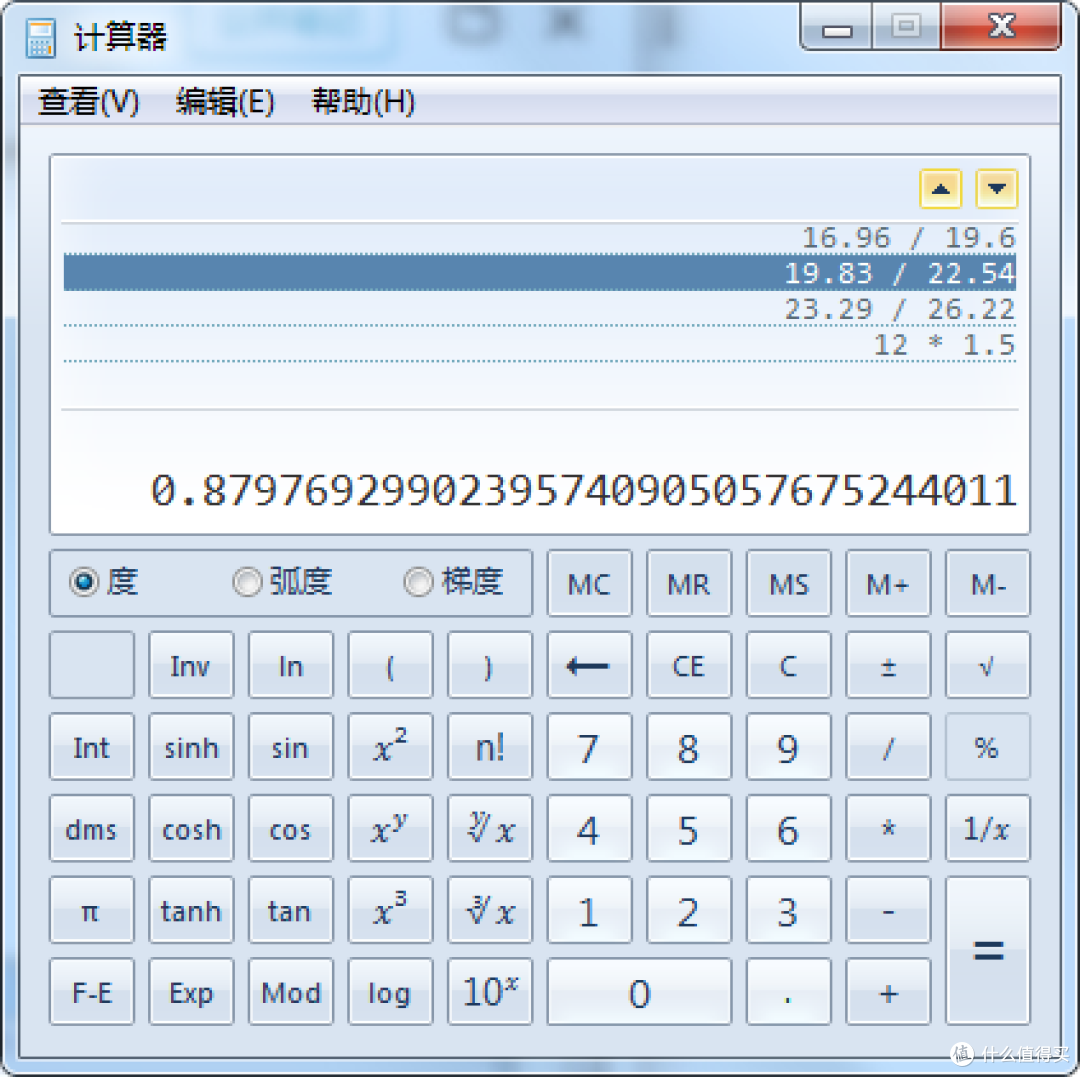This screenshot has width=1080, height=1077.
Task: Click the equals = button
Action: point(988,951)
